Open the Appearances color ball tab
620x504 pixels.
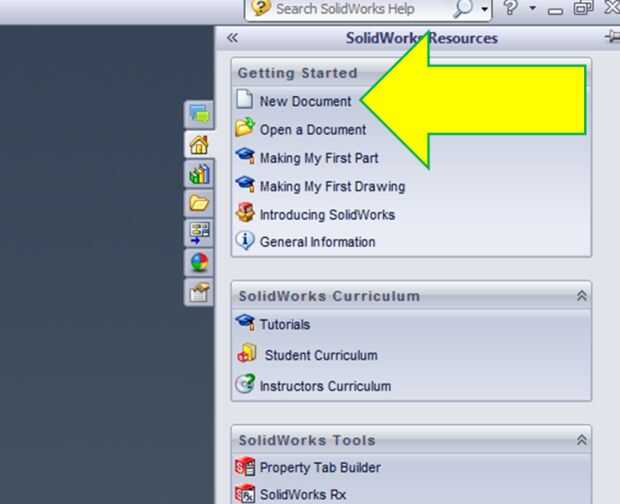point(199,262)
